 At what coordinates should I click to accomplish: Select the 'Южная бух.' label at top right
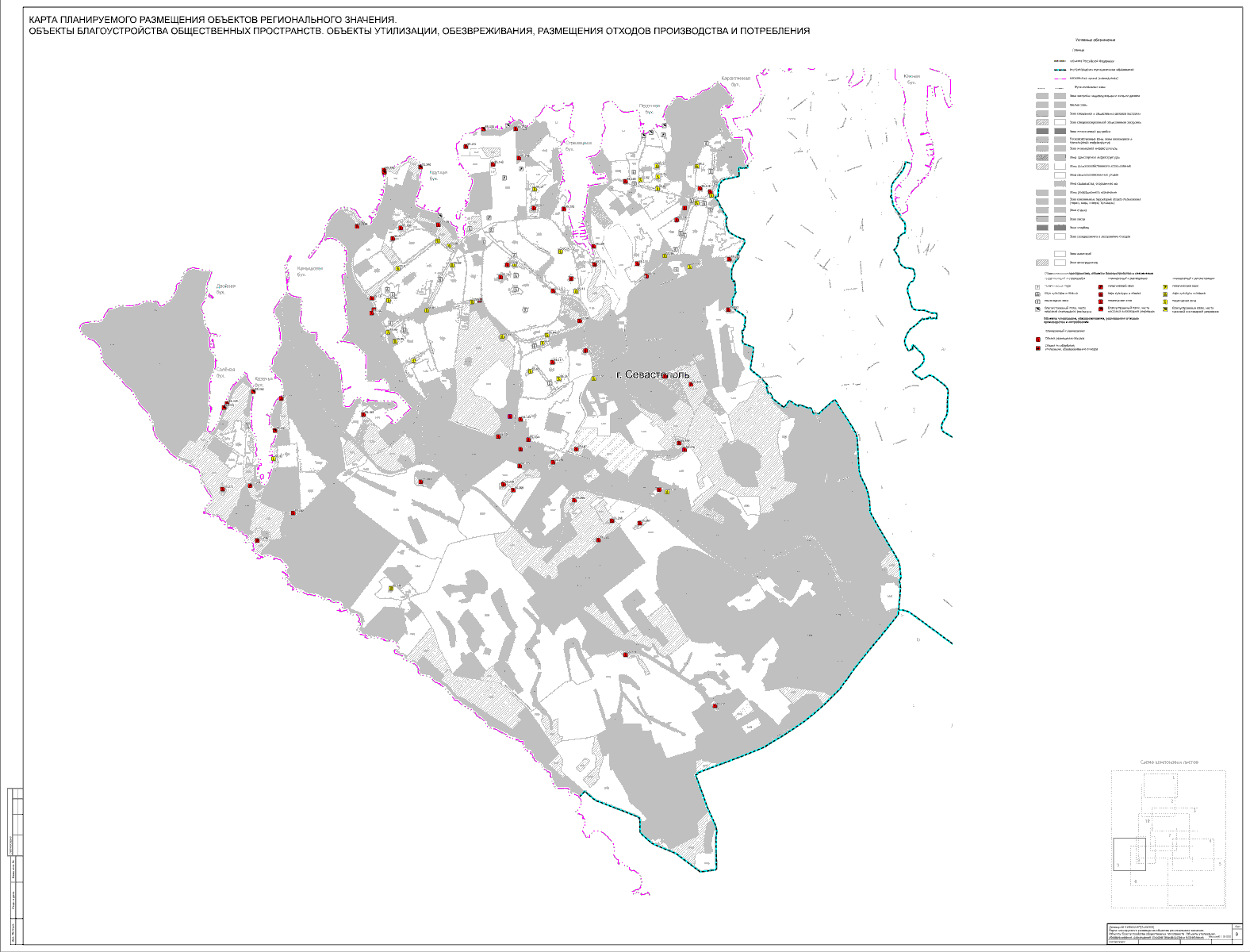coord(911,79)
